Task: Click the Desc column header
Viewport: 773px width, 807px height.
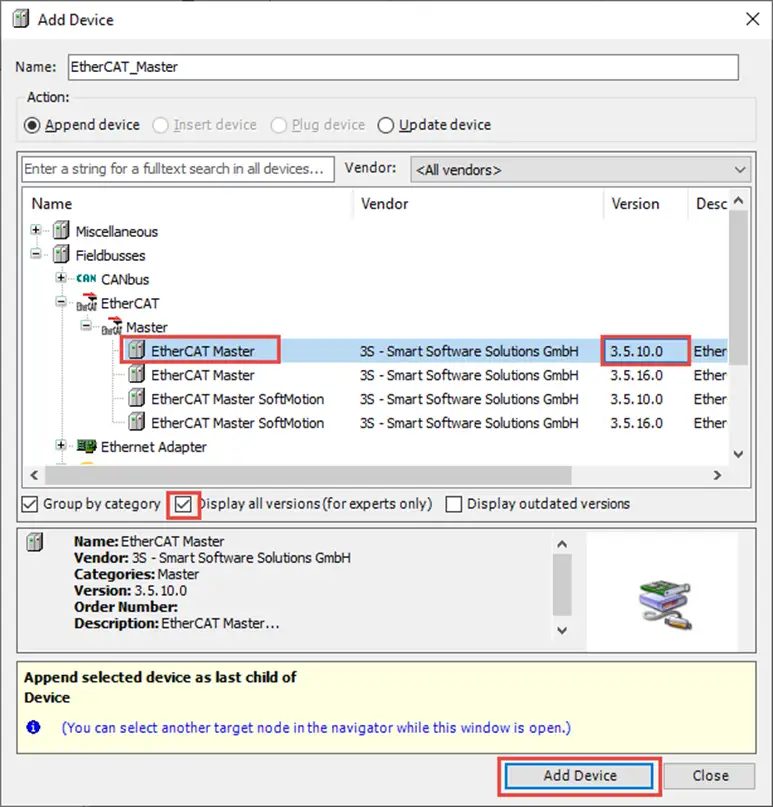Action: tap(708, 204)
